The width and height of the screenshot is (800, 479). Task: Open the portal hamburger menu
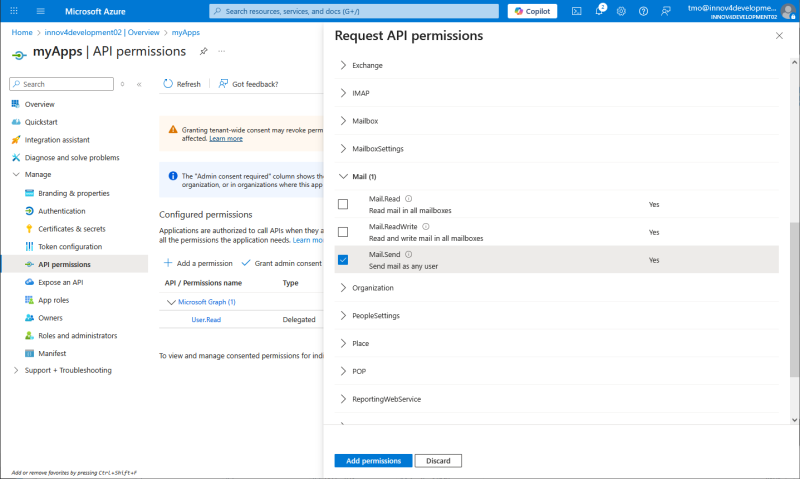41,11
